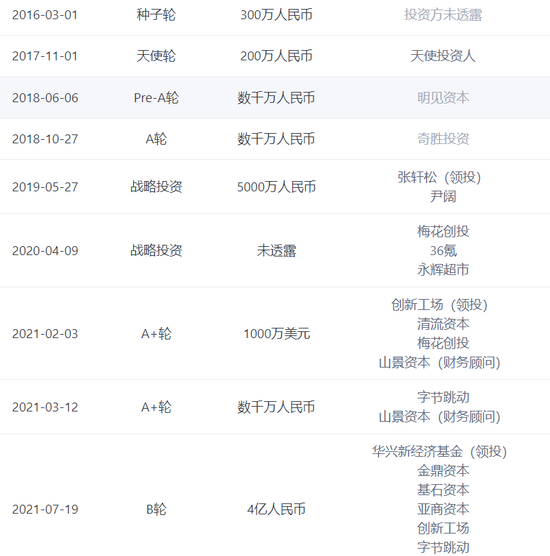Click A轮 in the 2018-10-27 row

[156, 139]
